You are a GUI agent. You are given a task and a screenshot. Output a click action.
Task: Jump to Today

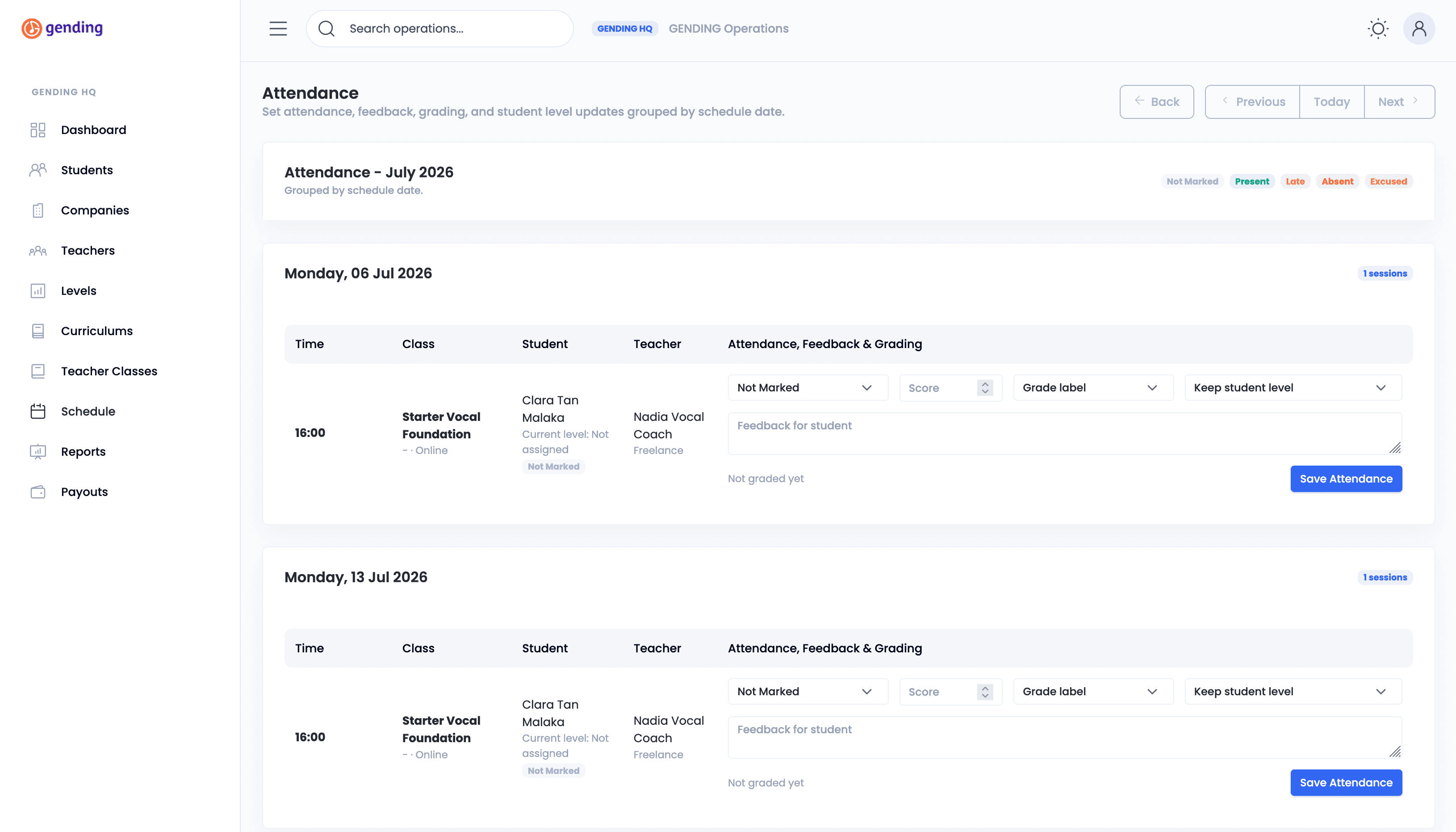click(1331, 102)
